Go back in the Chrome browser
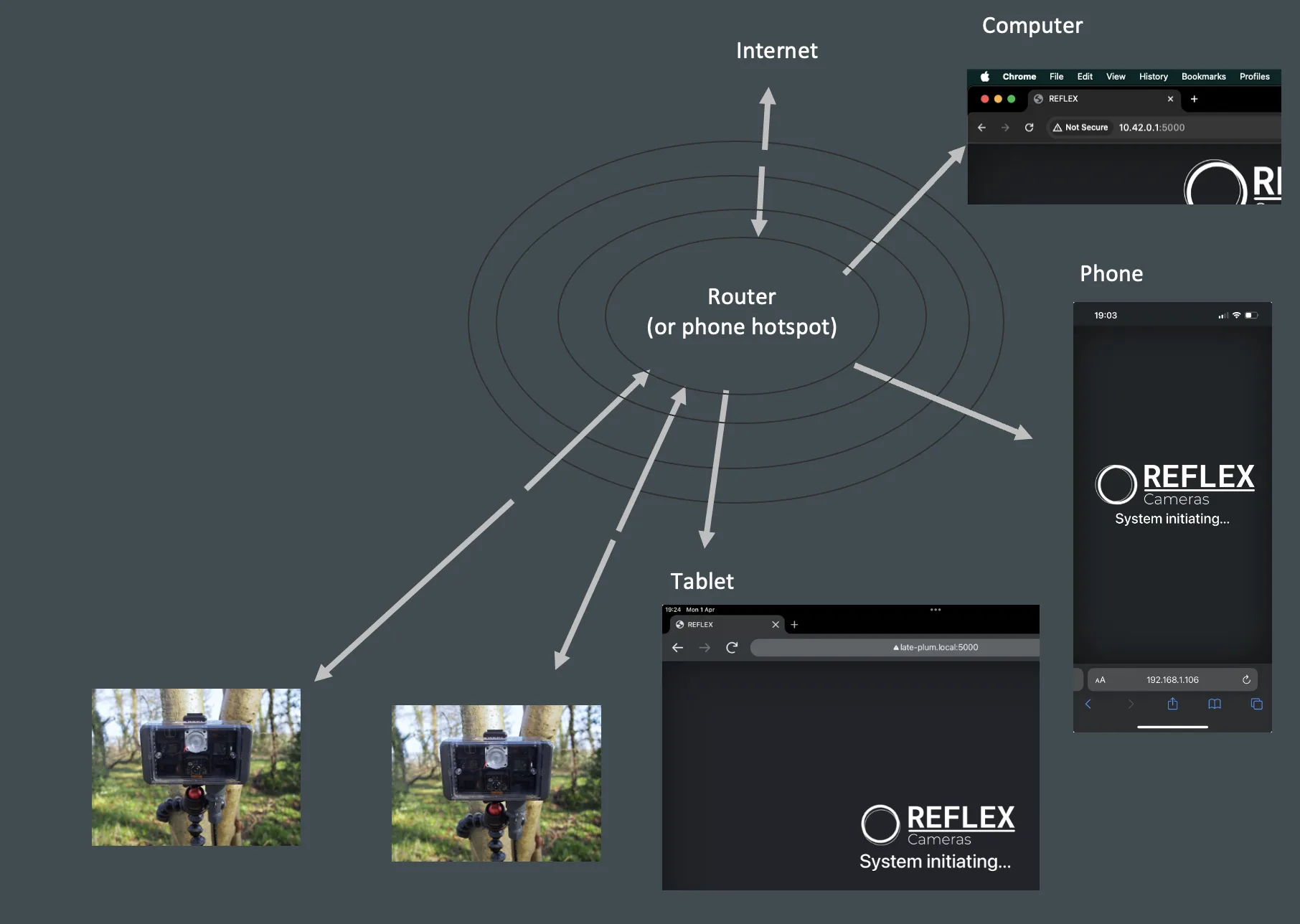 point(981,128)
